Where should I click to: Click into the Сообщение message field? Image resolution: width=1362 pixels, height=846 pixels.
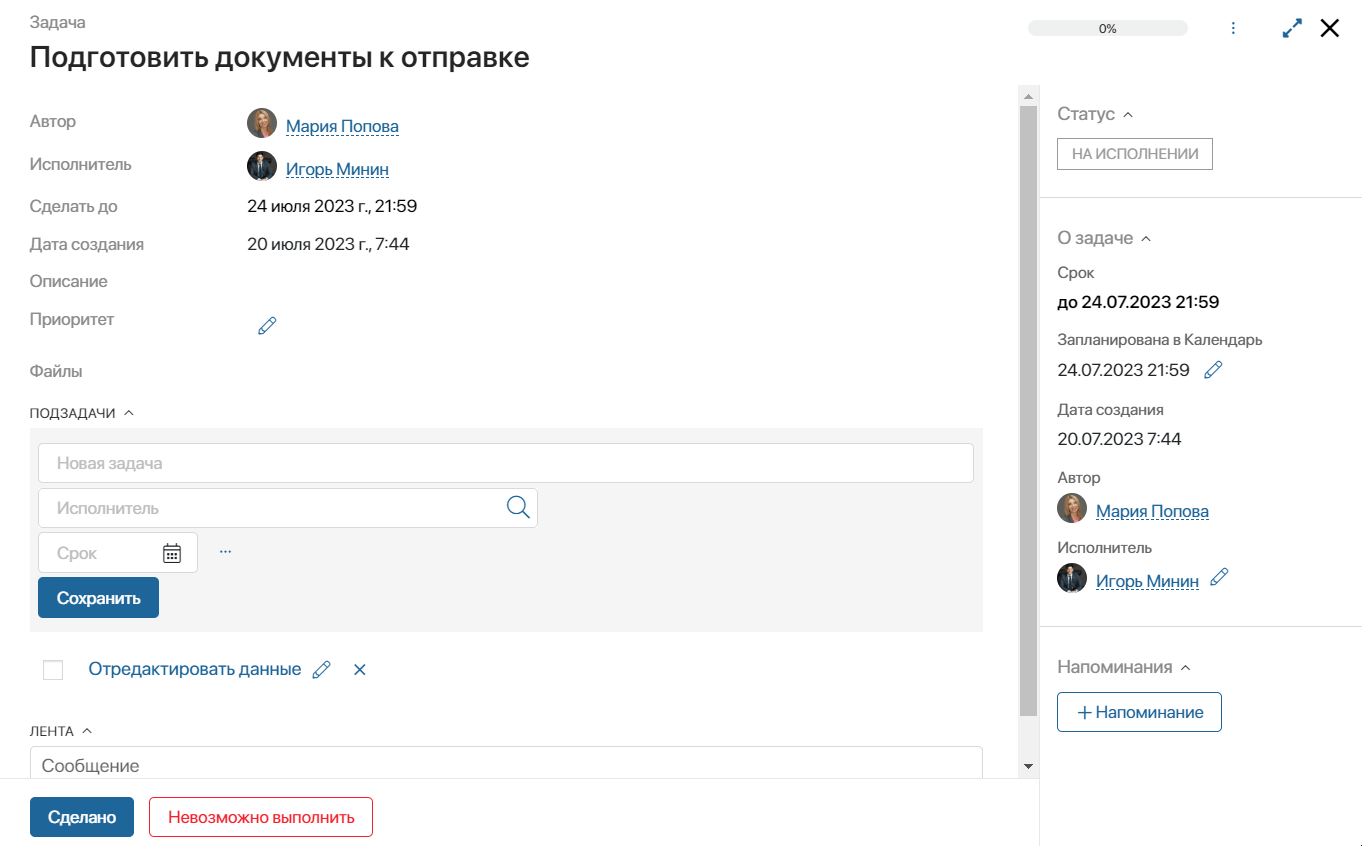(x=506, y=763)
